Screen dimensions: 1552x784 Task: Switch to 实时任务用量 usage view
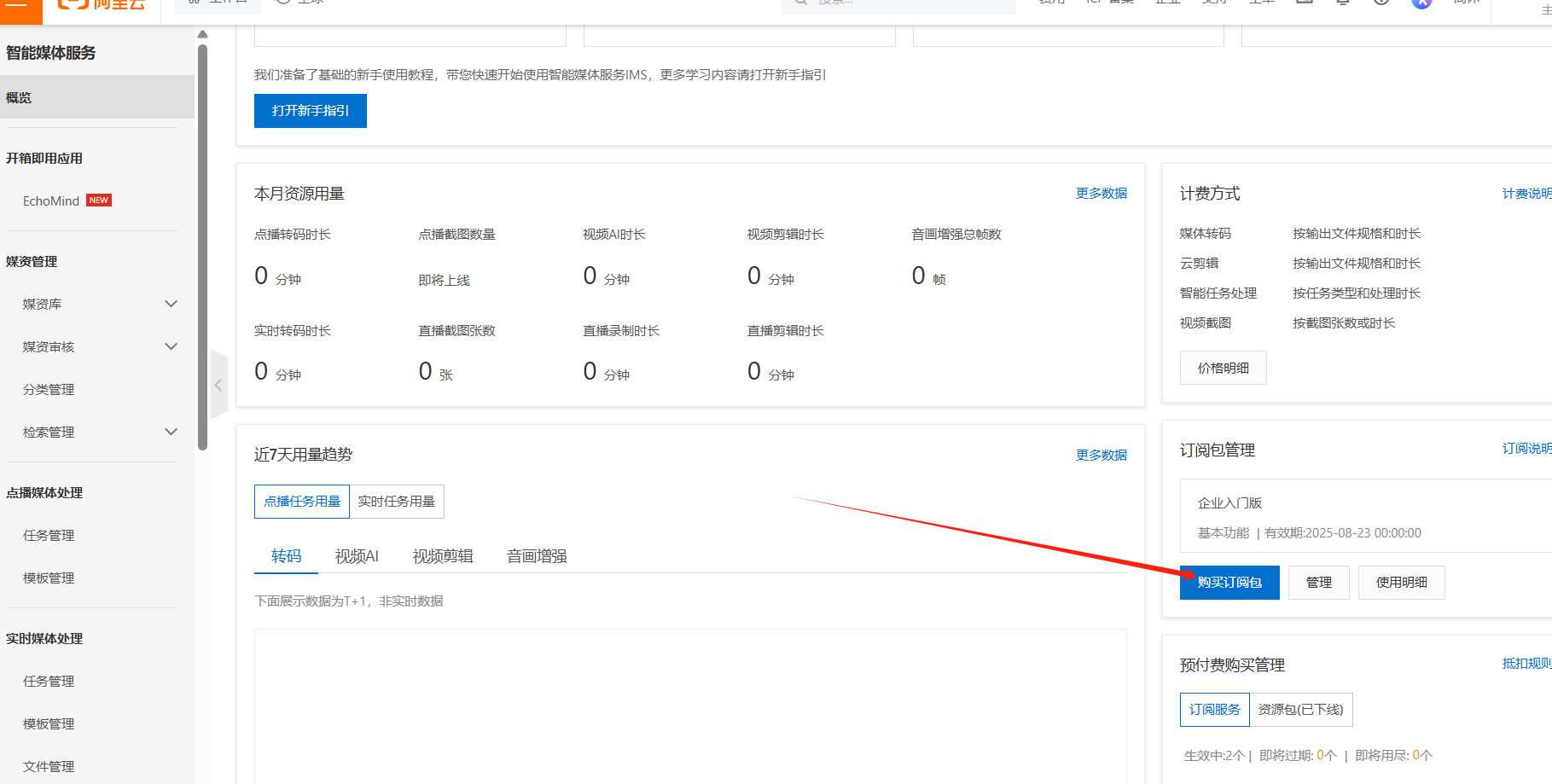click(397, 502)
